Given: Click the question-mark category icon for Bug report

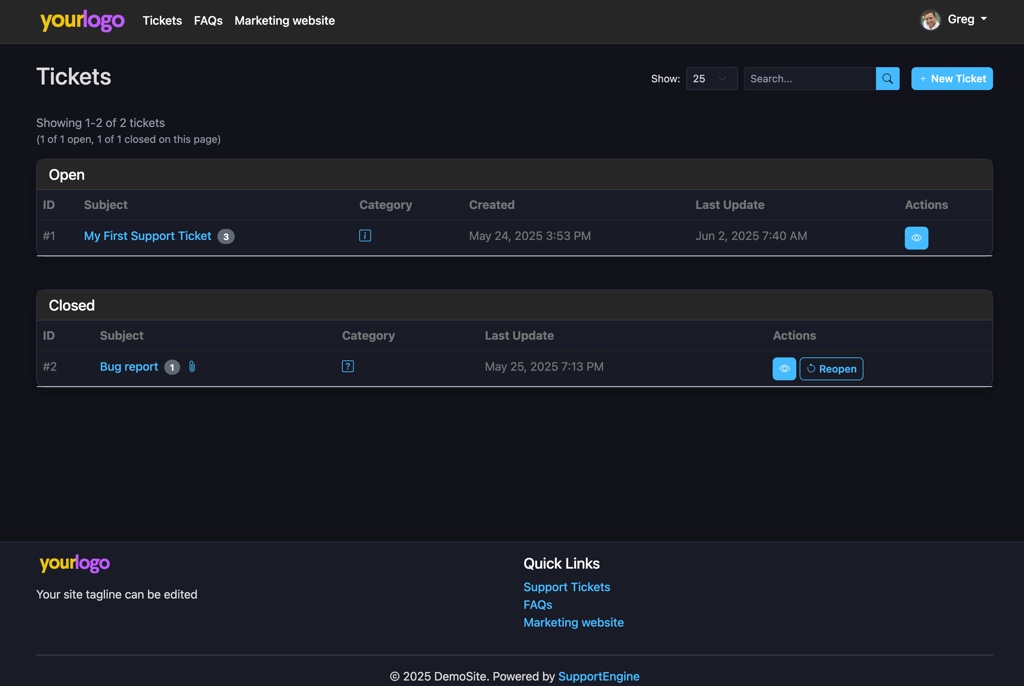Looking at the screenshot, I should pos(348,366).
